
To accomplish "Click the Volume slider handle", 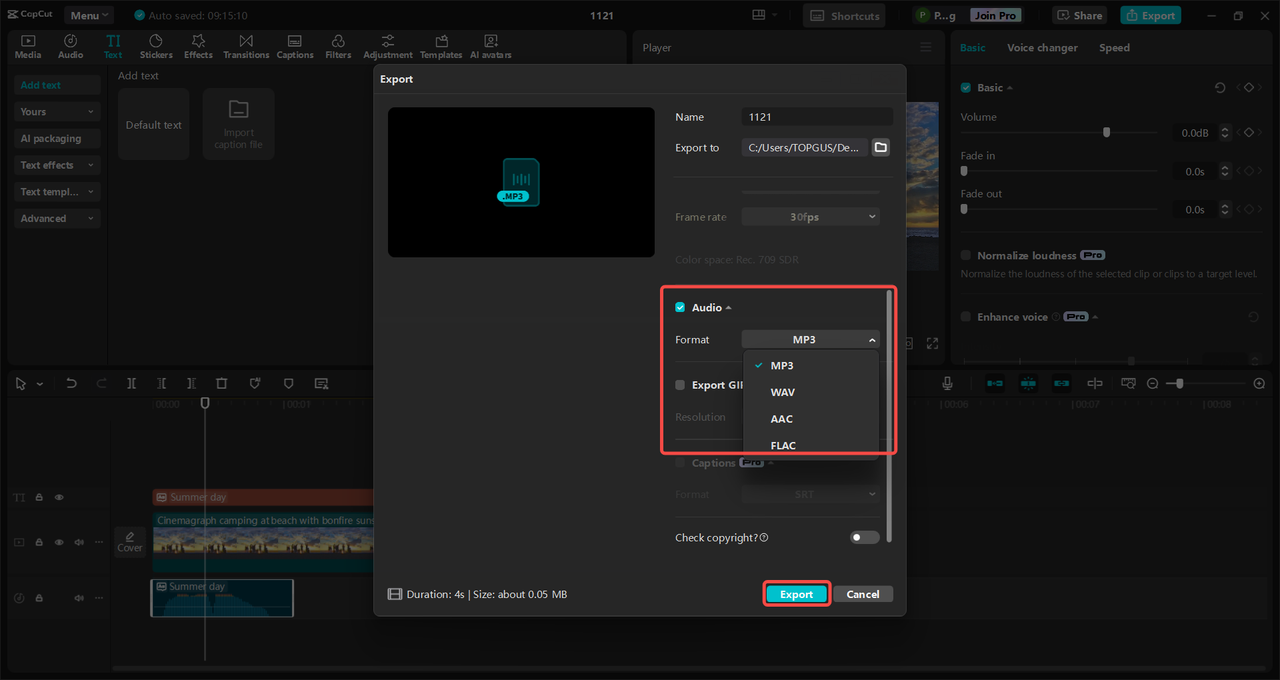I will (x=1106, y=132).
